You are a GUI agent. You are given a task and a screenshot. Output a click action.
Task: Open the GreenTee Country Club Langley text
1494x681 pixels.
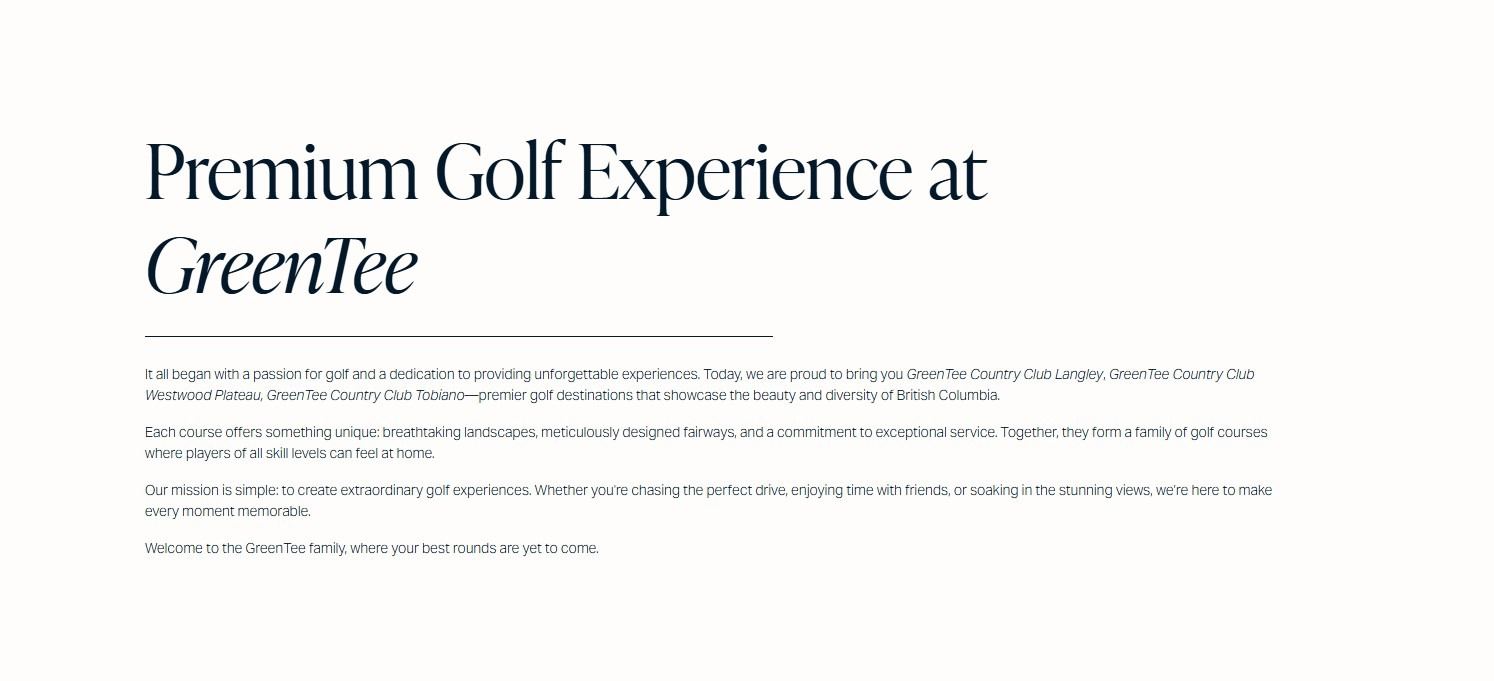[x=1004, y=374]
